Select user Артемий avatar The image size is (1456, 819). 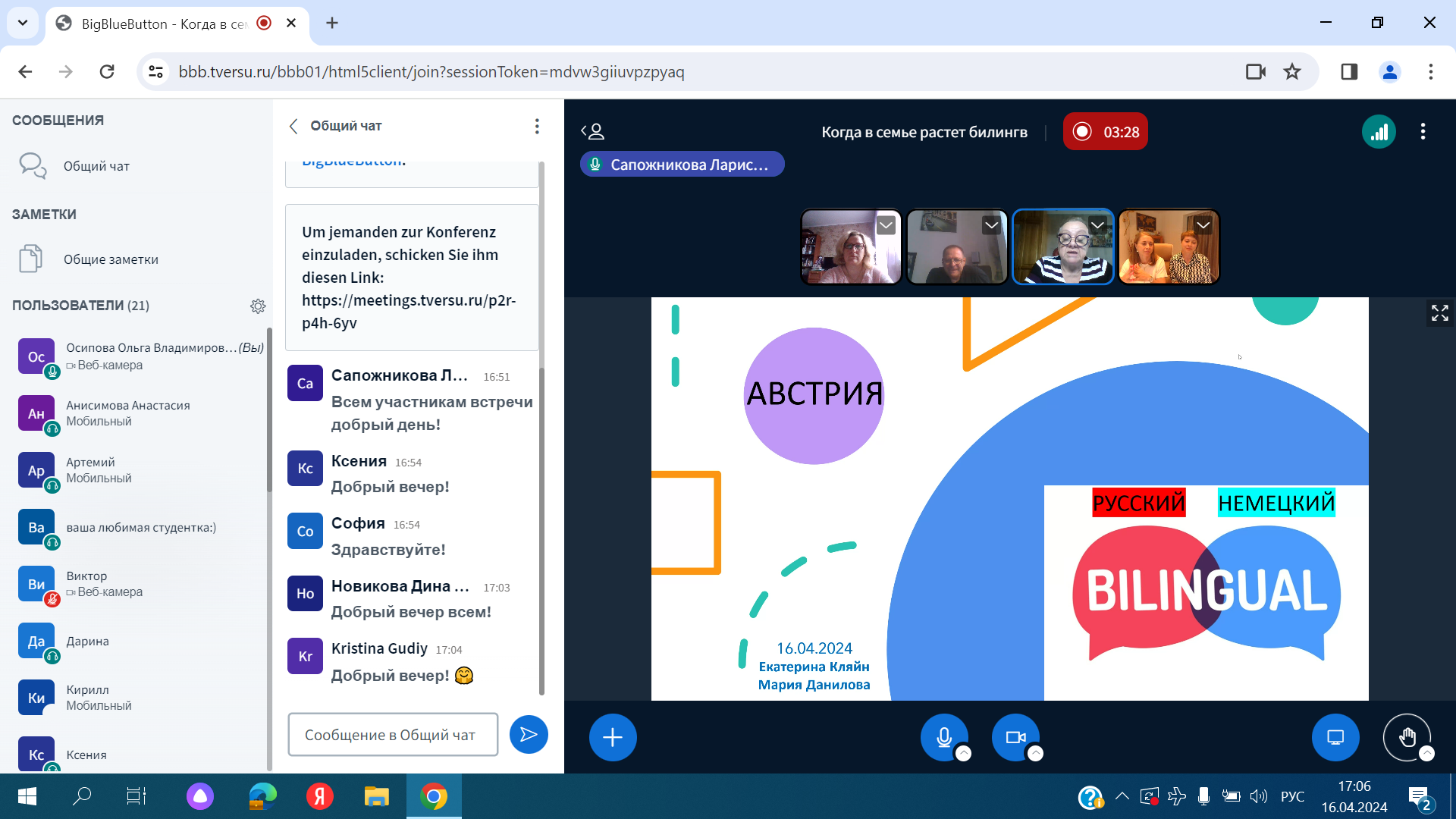36,470
